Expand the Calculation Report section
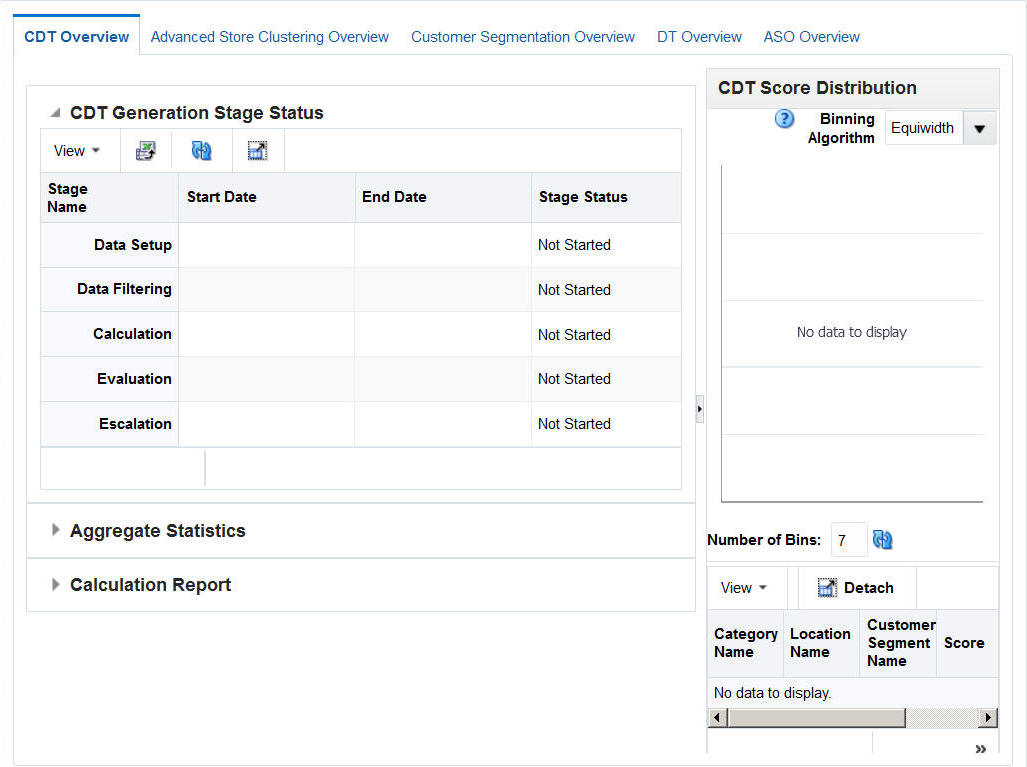Screen dimensions: 1027x767 pos(56,584)
